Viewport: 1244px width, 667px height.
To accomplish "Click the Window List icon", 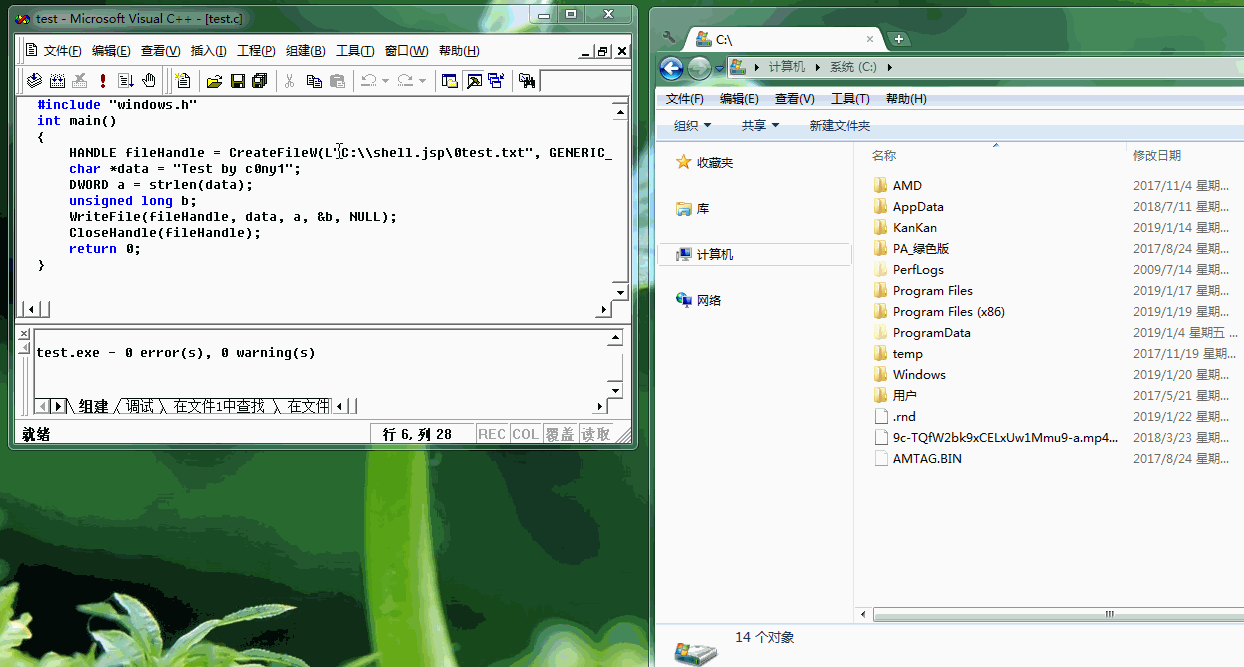I will coord(496,81).
